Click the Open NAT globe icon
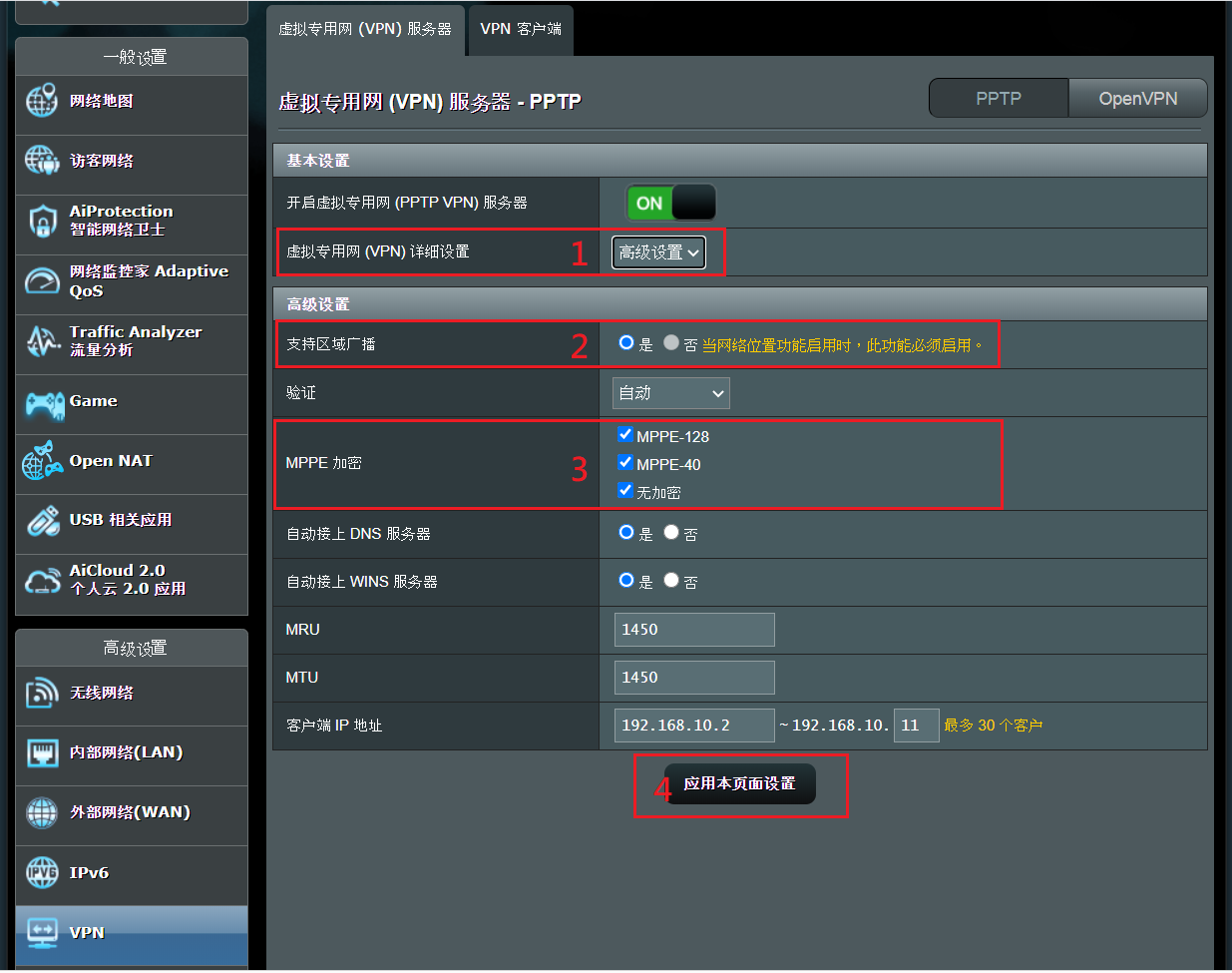Screen dimensions: 1232x973 click(42, 461)
